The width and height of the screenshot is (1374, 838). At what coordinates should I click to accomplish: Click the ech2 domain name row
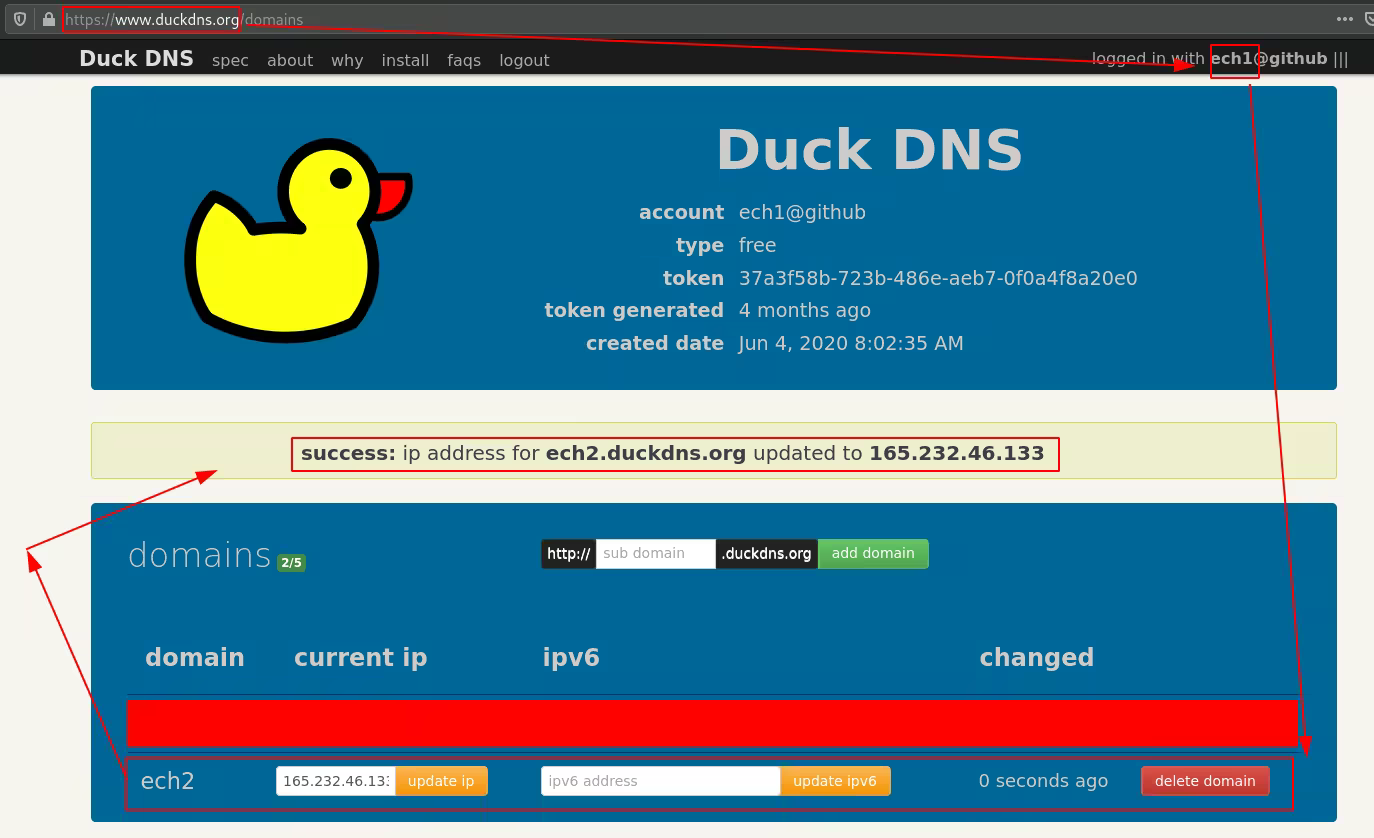tap(168, 781)
